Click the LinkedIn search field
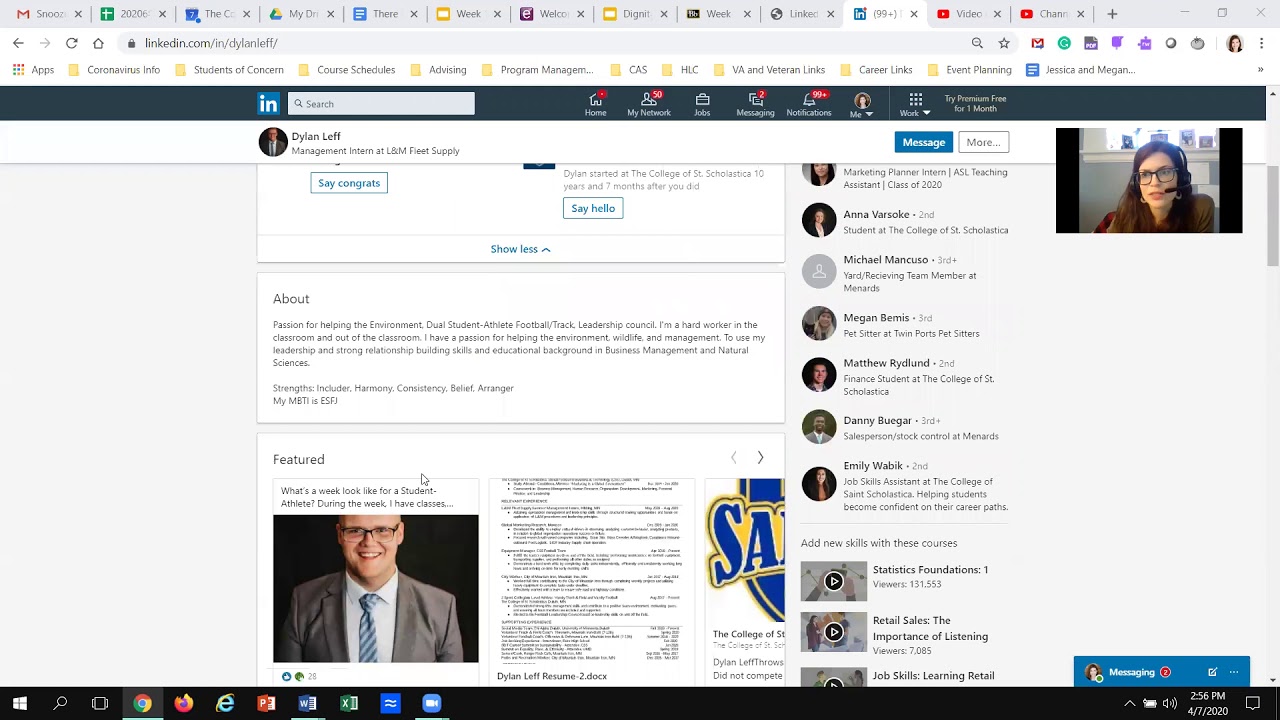This screenshot has width=1280, height=720. (x=381, y=104)
